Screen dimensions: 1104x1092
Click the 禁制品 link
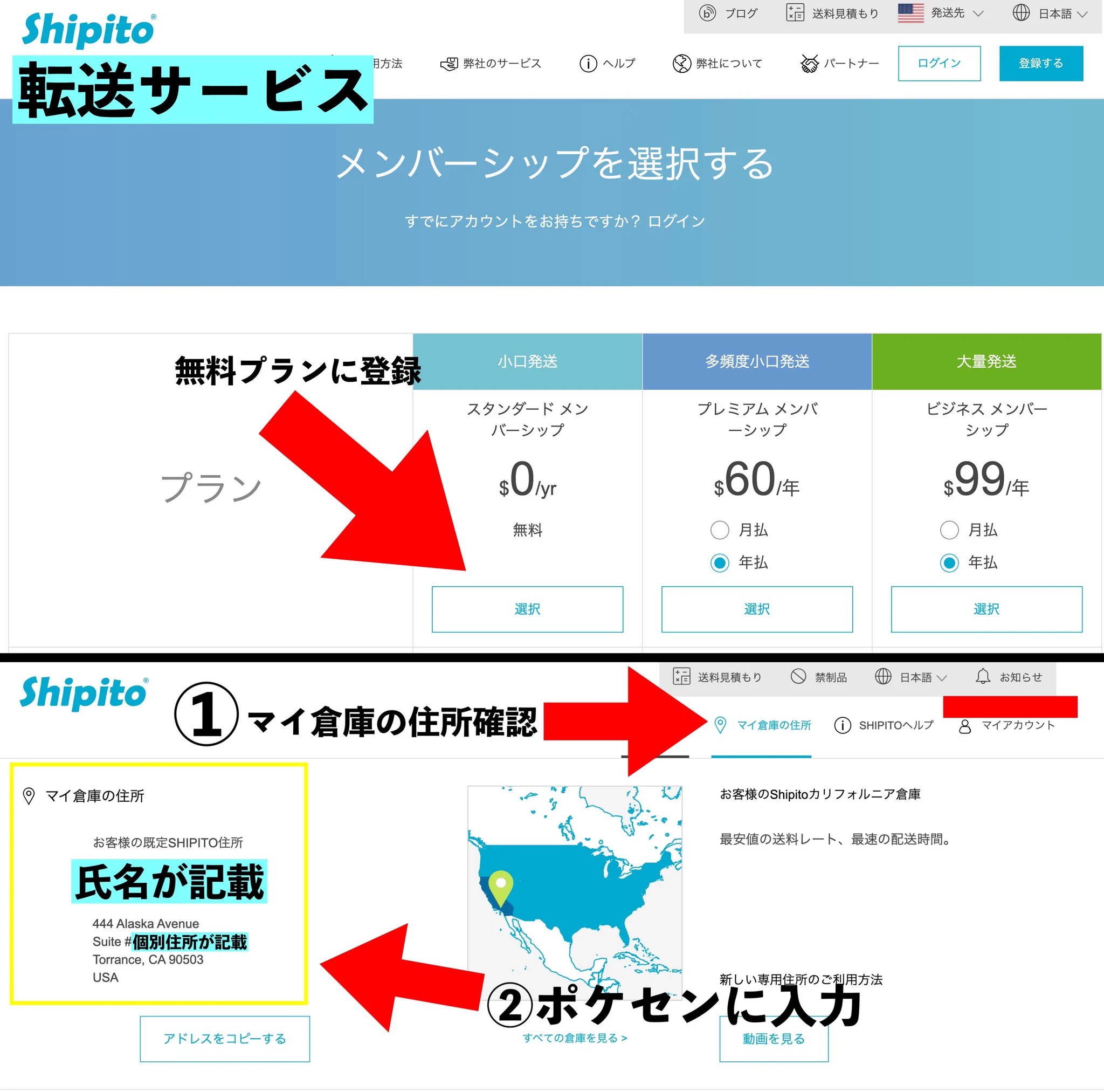click(x=831, y=677)
